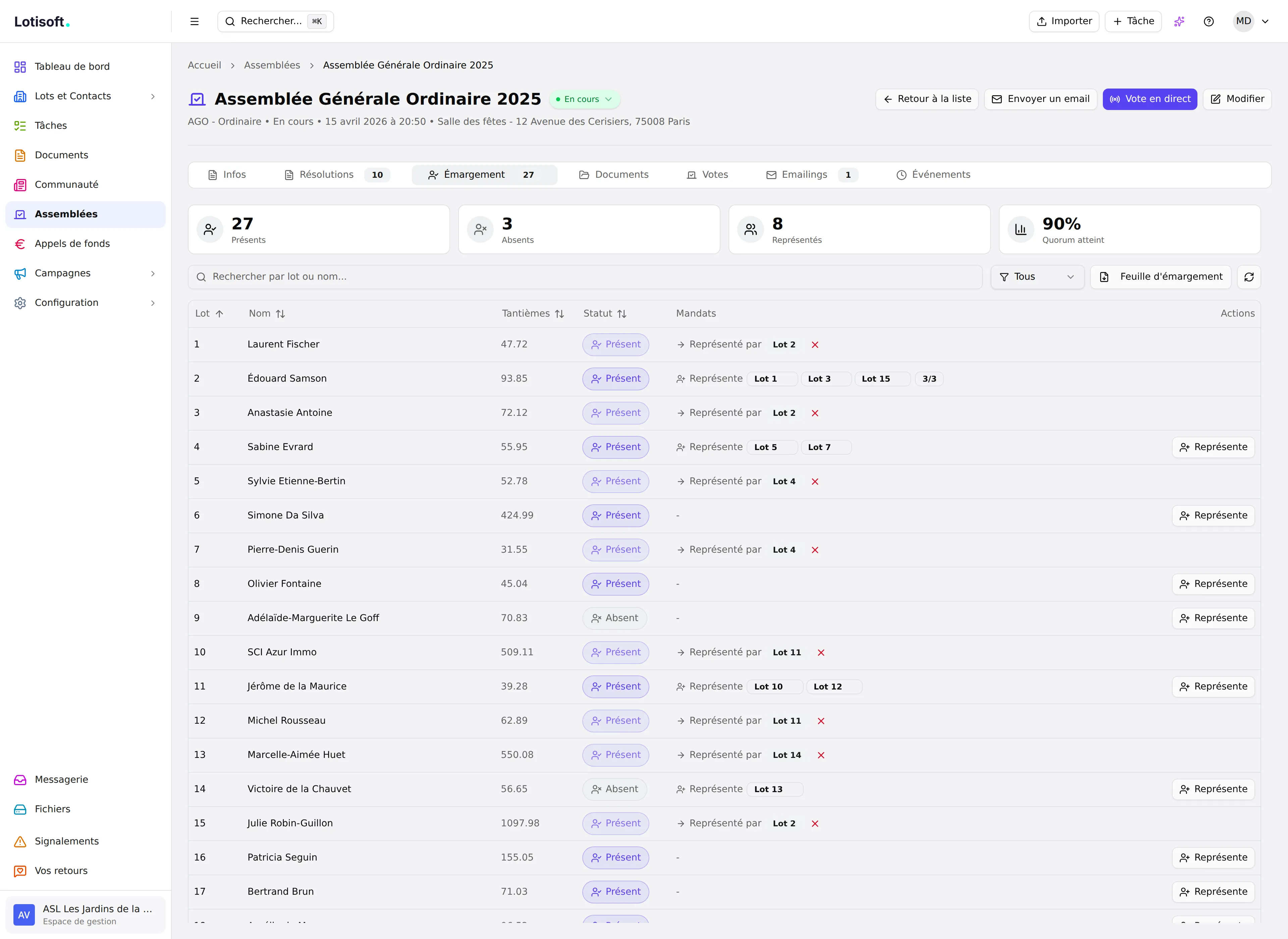Switch to the Infos tab
The image size is (1288, 939).
pyautogui.click(x=227, y=175)
